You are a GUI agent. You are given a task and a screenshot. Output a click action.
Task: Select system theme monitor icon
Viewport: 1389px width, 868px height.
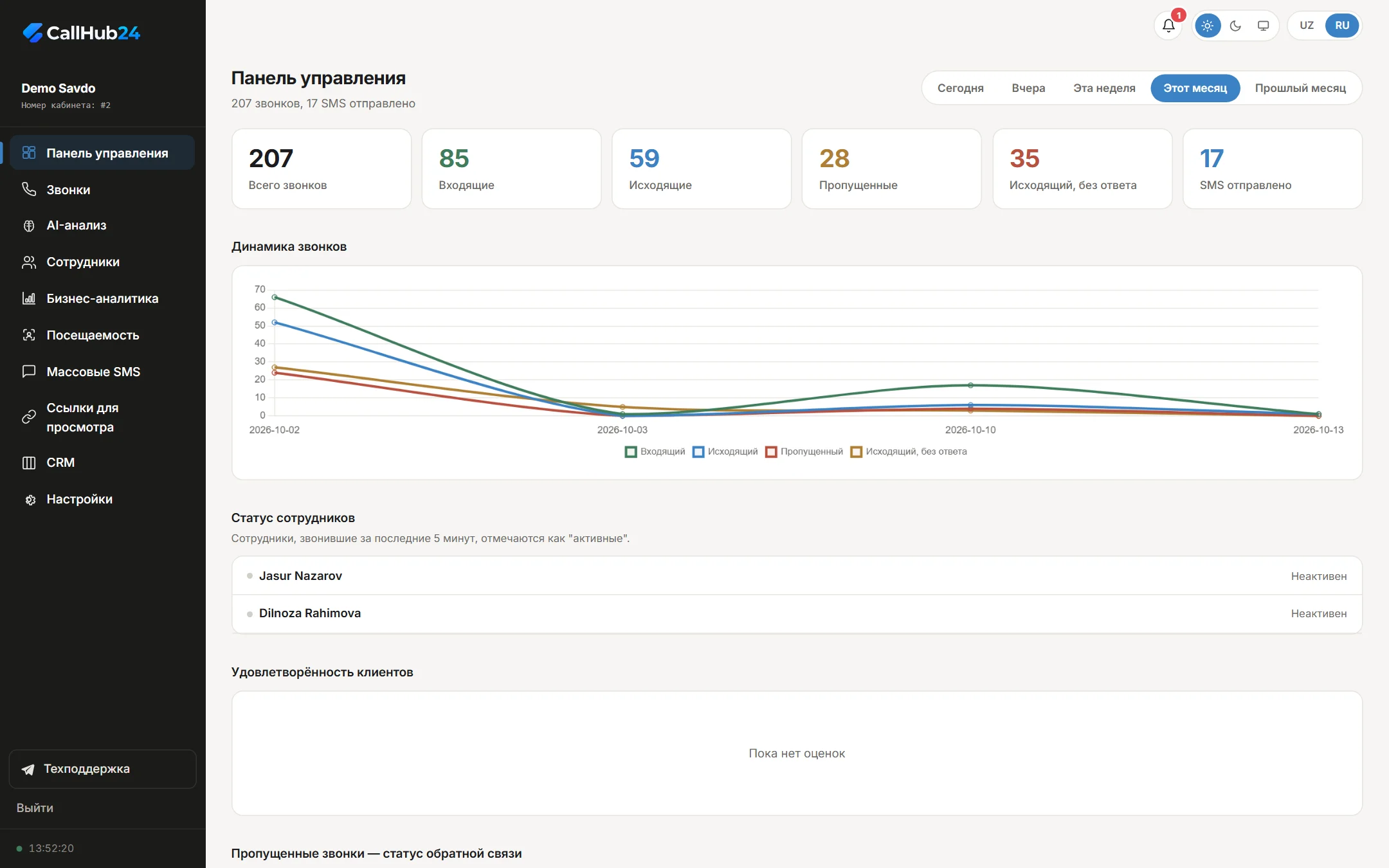click(1263, 26)
